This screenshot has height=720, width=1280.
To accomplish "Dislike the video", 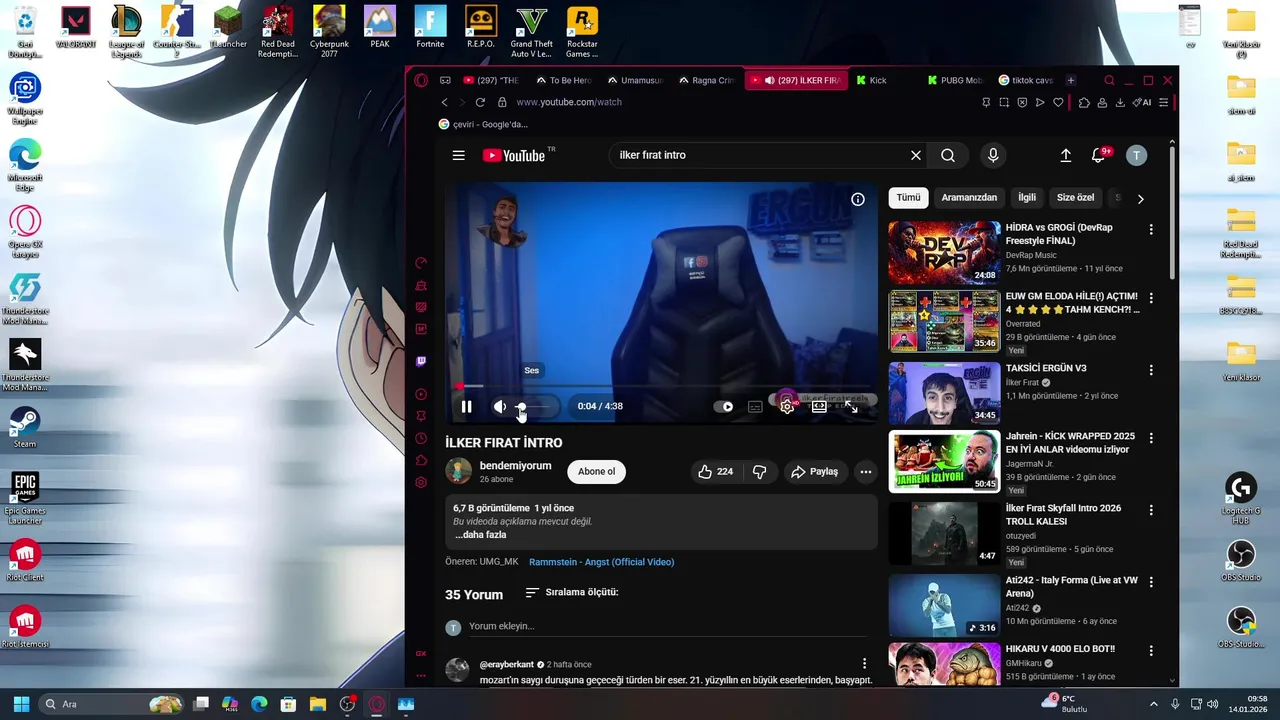I will click(760, 472).
